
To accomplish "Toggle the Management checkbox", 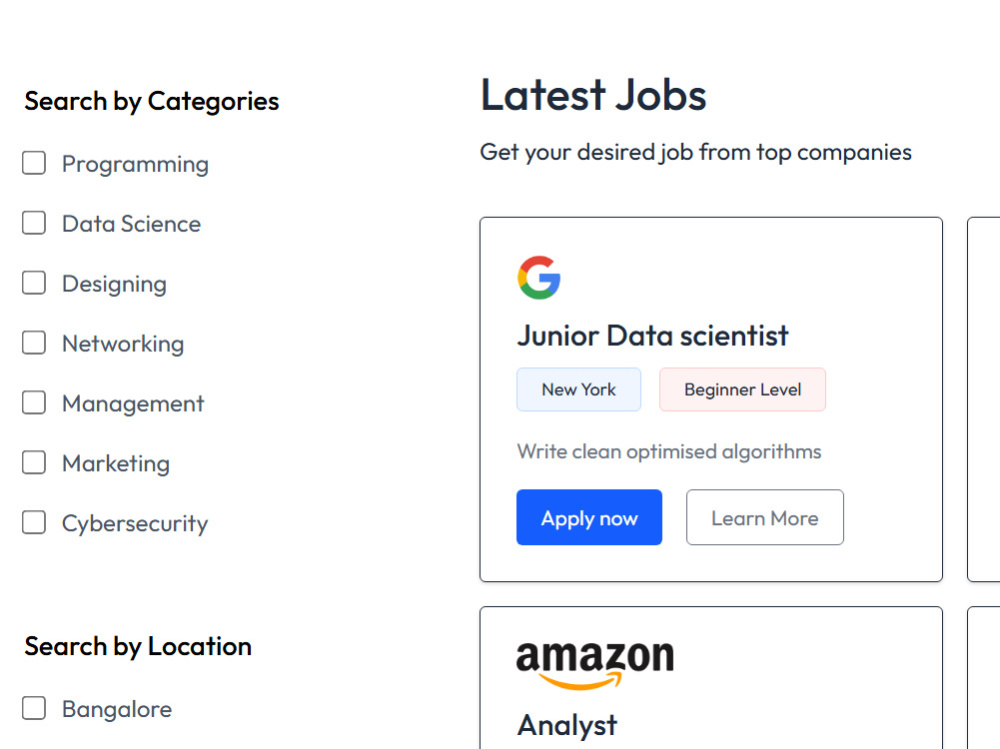I will pyautogui.click(x=34, y=403).
